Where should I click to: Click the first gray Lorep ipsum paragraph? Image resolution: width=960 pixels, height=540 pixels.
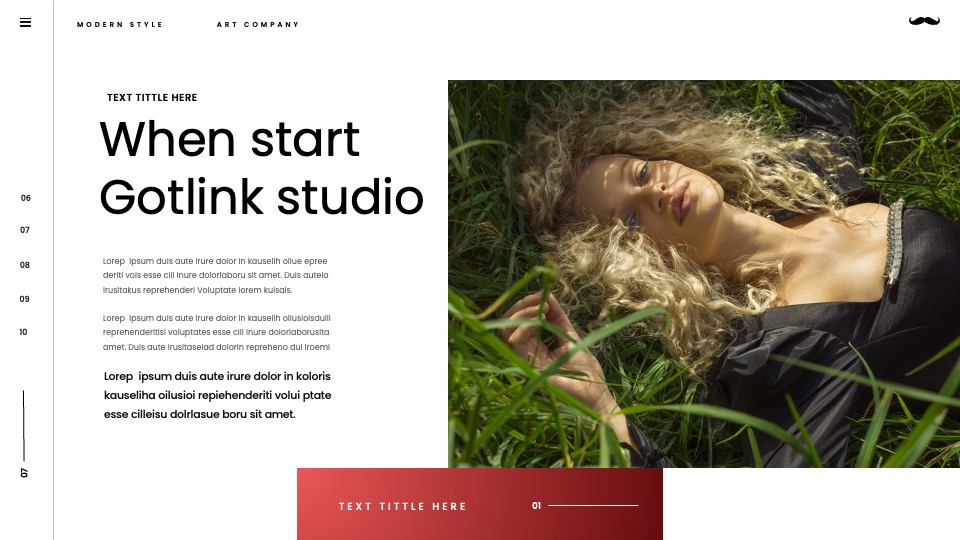point(216,276)
